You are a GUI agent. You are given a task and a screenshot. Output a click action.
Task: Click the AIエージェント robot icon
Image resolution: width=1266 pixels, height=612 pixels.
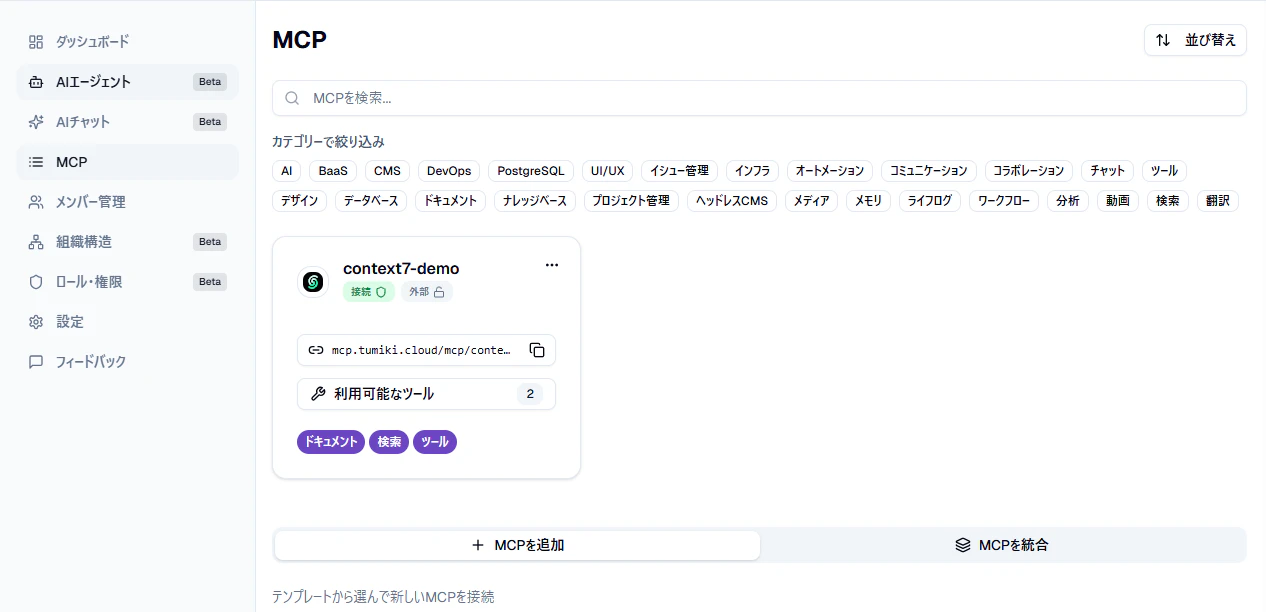pyautogui.click(x=36, y=82)
